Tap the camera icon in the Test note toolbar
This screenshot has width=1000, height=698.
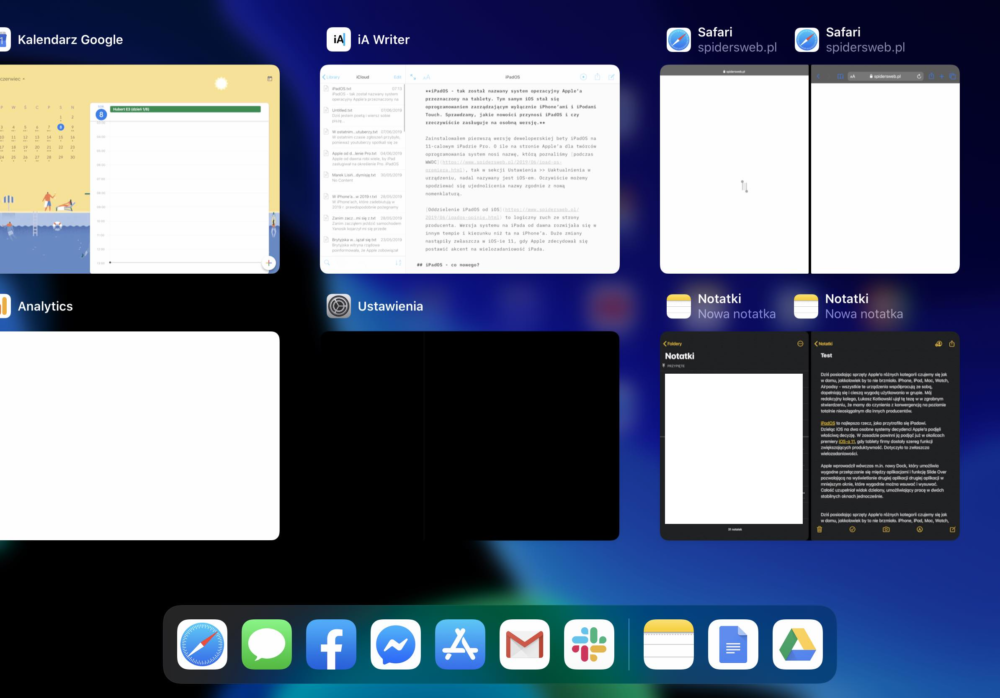point(886,529)
